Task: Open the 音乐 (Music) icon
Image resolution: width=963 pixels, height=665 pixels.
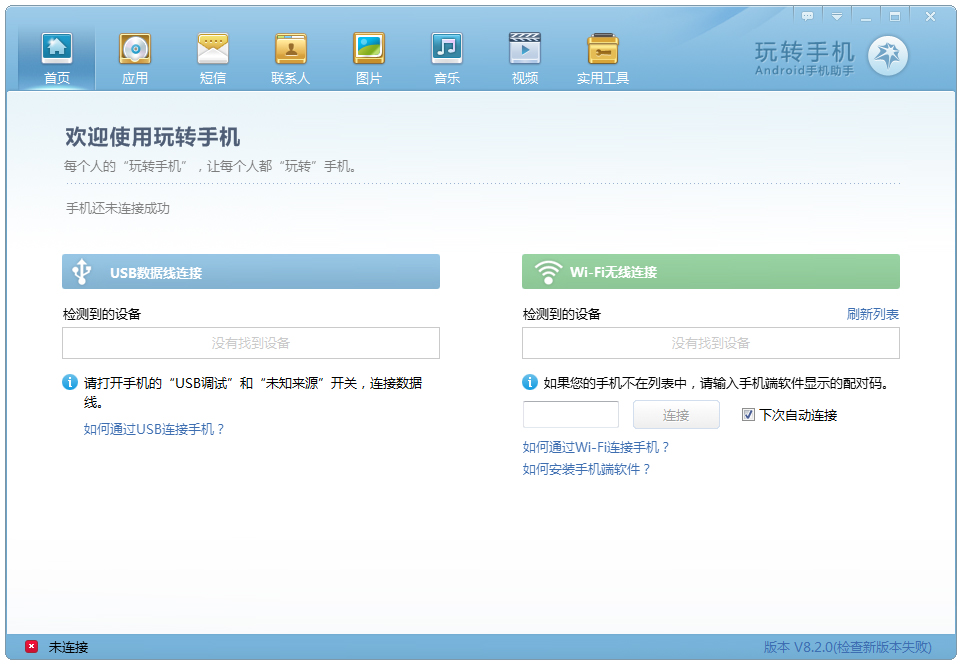Action: 447,50
